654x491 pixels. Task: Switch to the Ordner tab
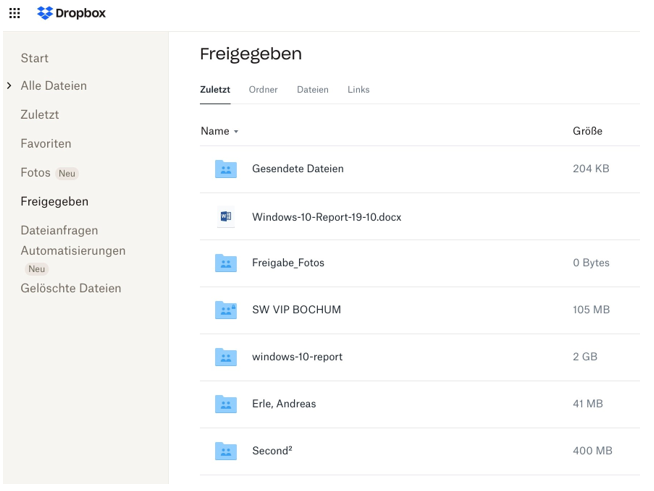point(263,90)
